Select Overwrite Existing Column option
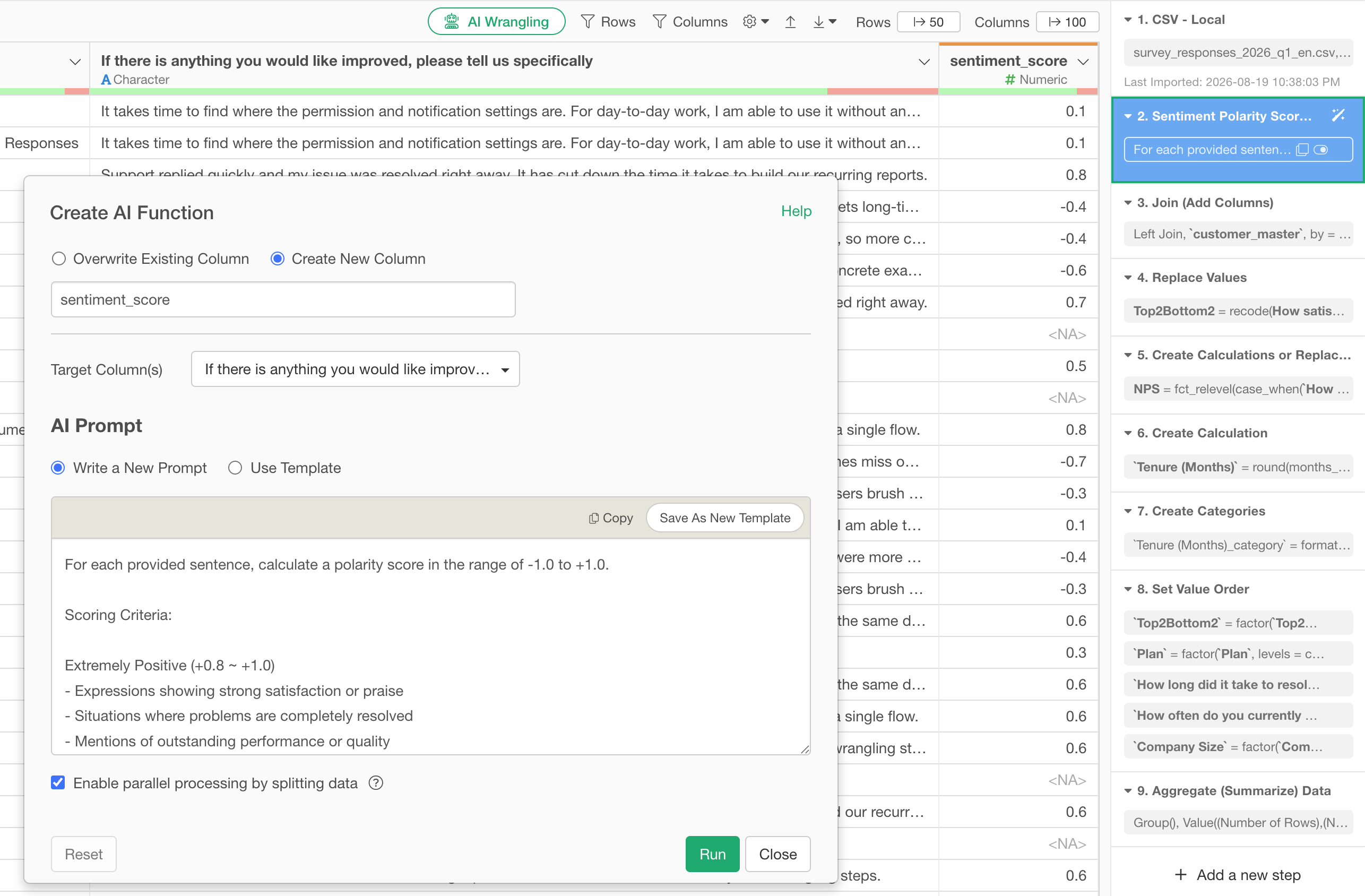The image size is (1365, 896). coord(58,259)
